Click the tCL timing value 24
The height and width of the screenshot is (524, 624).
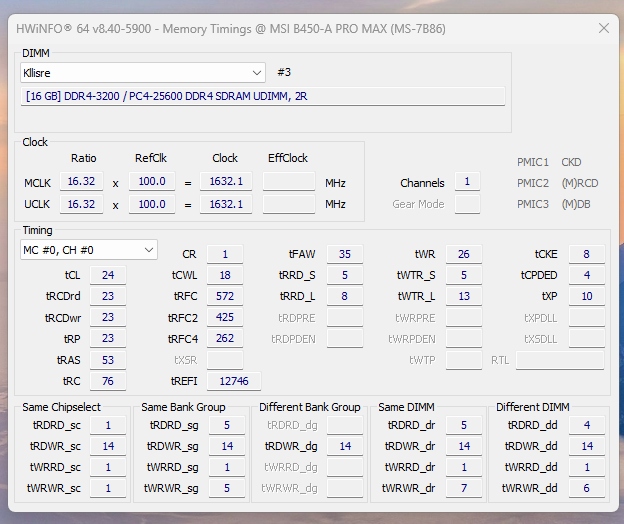[107, 275]
